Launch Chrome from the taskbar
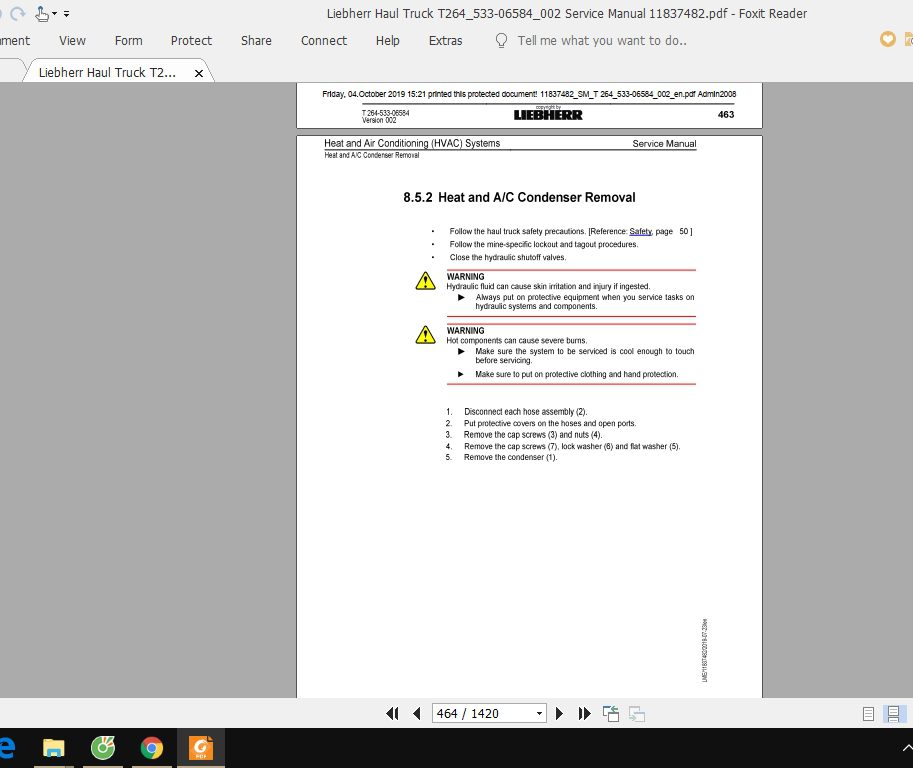This screenshot has height=768, width=913. coord(151,747)
